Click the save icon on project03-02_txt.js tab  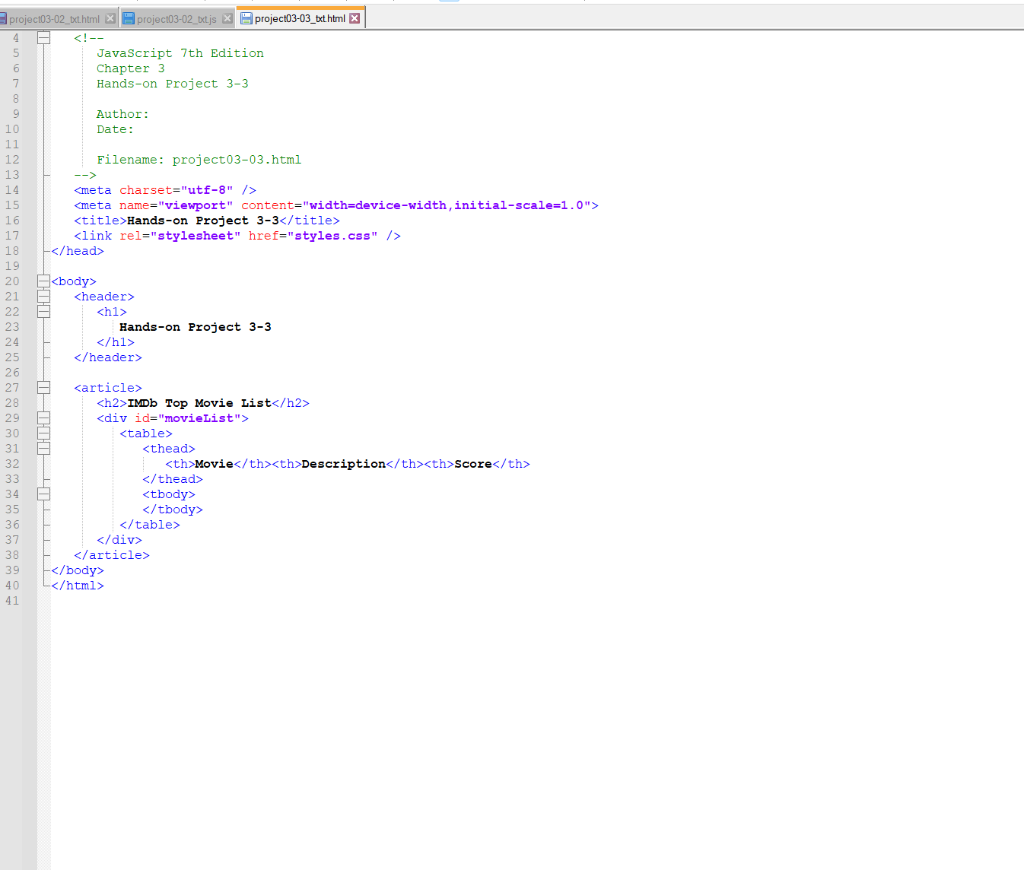[130, 17]
